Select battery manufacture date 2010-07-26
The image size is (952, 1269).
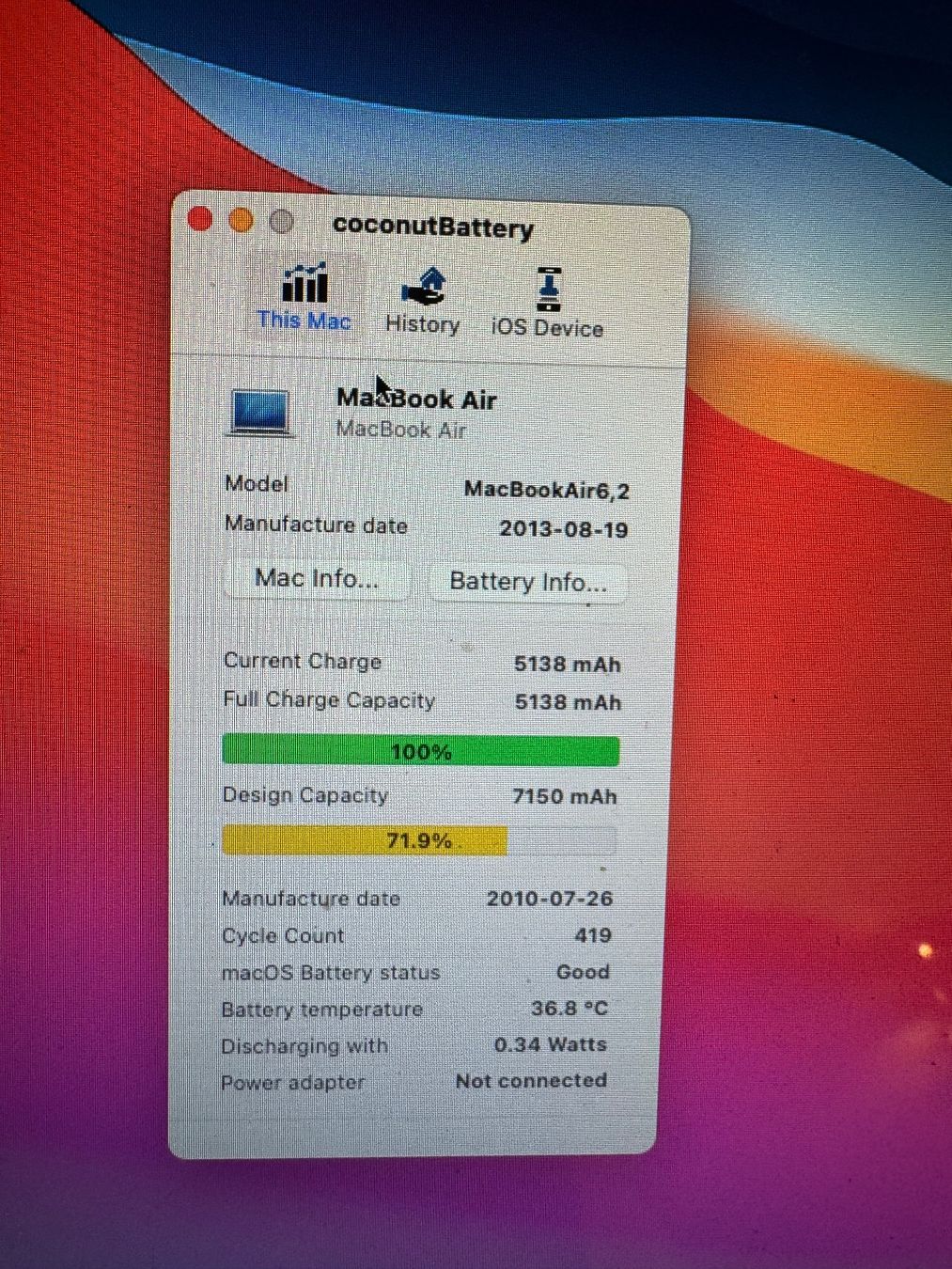click(549, 899)
